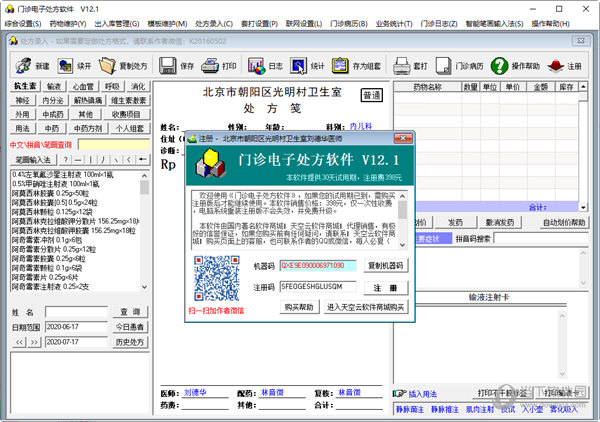The image size is (600, 422).
Task: Click the 自动划价帮助 button
Action: (564, 222)
